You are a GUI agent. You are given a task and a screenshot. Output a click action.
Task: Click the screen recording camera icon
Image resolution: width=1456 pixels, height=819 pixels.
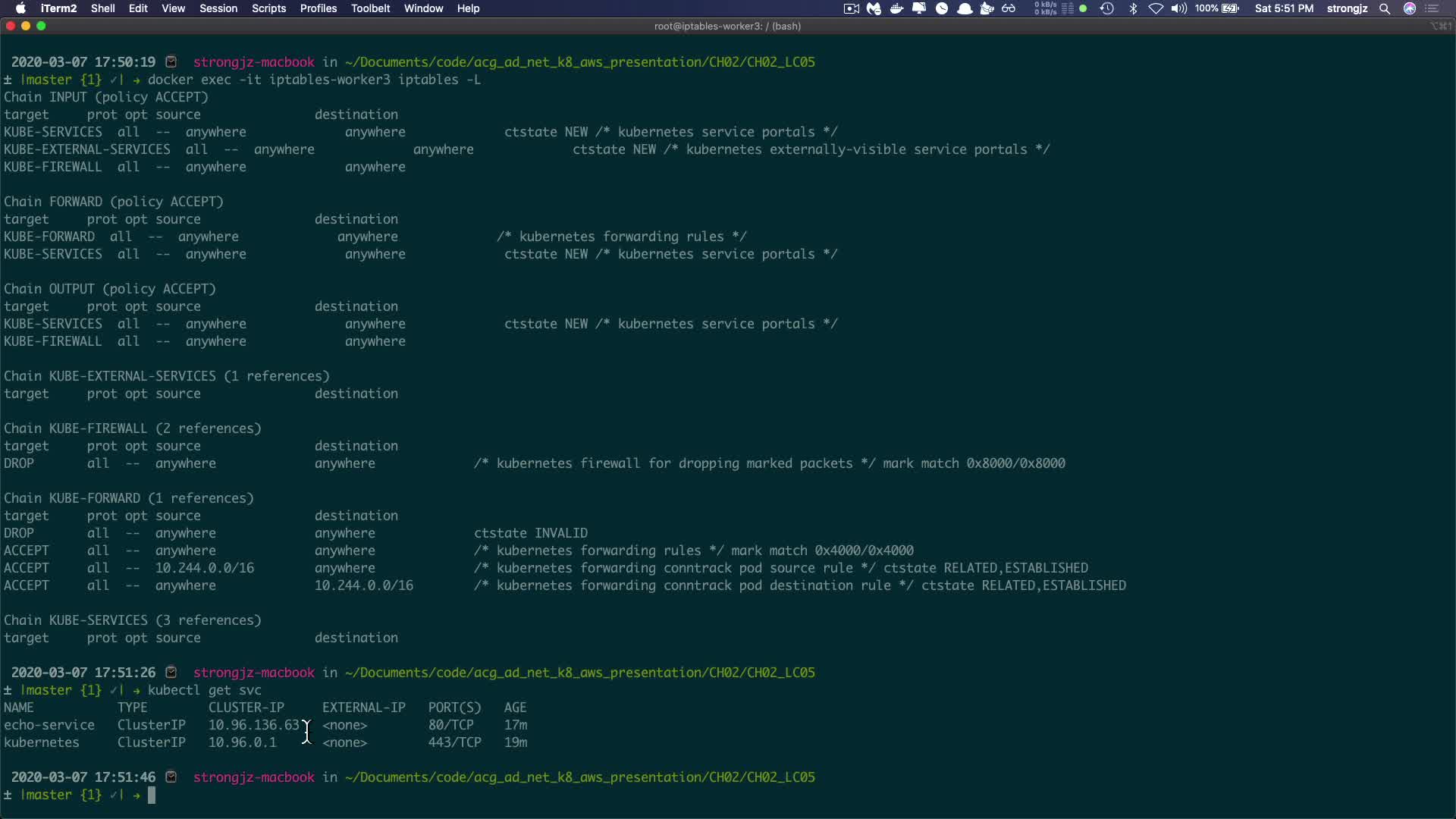(851, 8)
